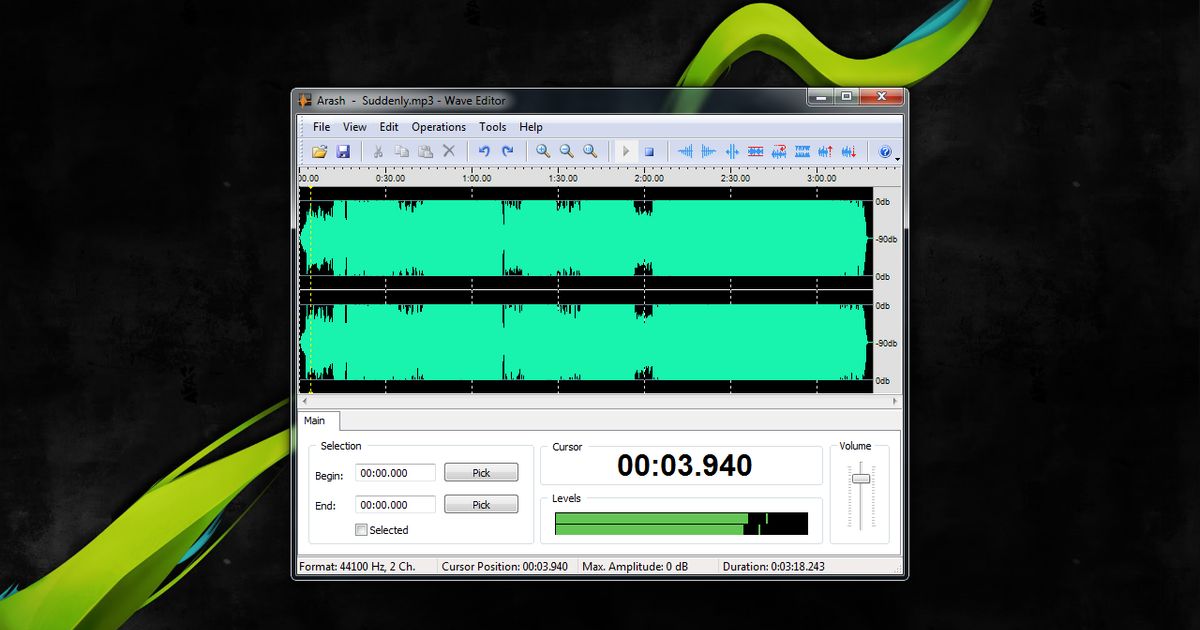Open an audio file with the folder icon
Screen dimensions: 1200x630
point(320,151)
